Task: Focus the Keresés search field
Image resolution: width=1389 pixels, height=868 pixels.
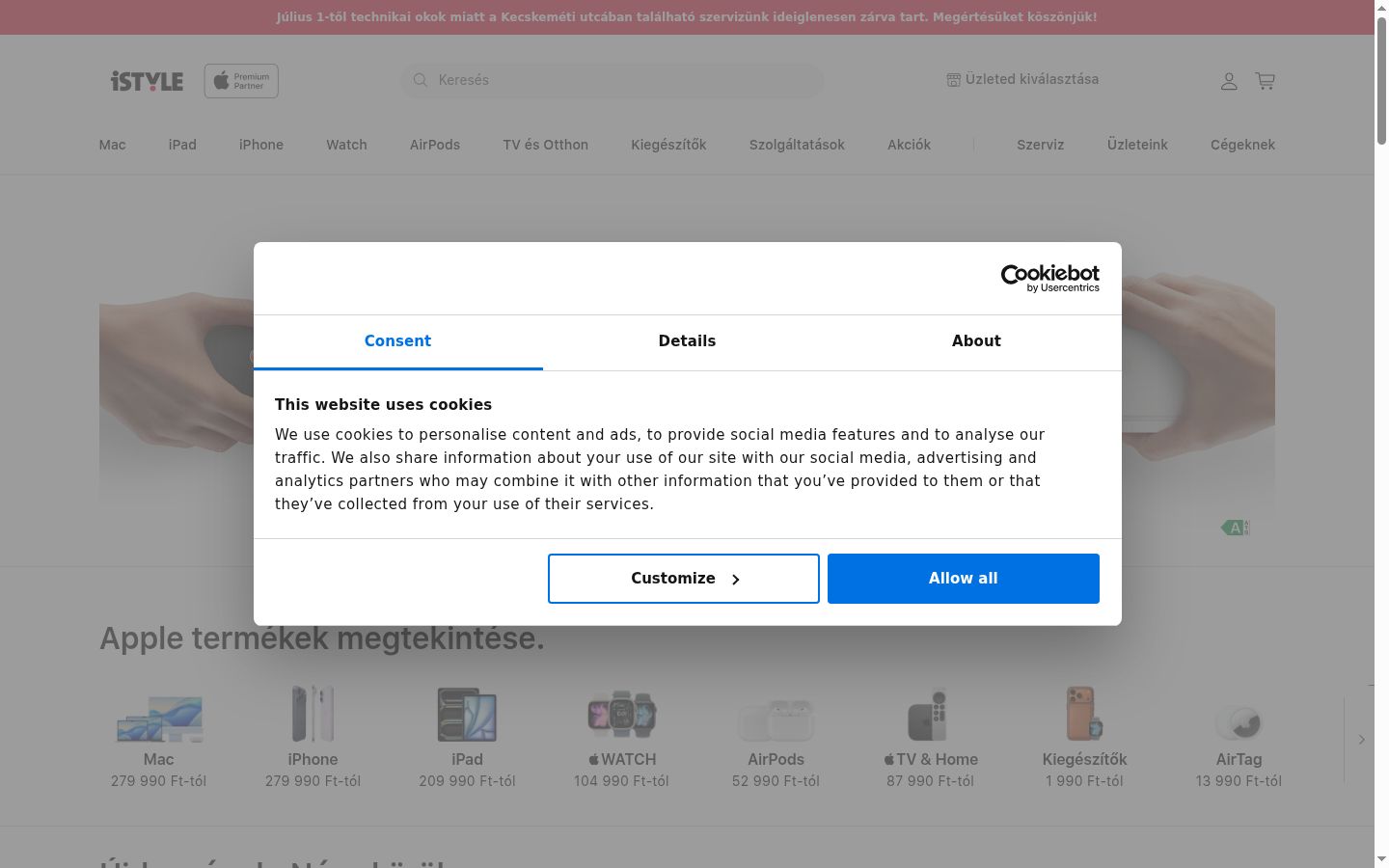Action: [x=612, y=80]
